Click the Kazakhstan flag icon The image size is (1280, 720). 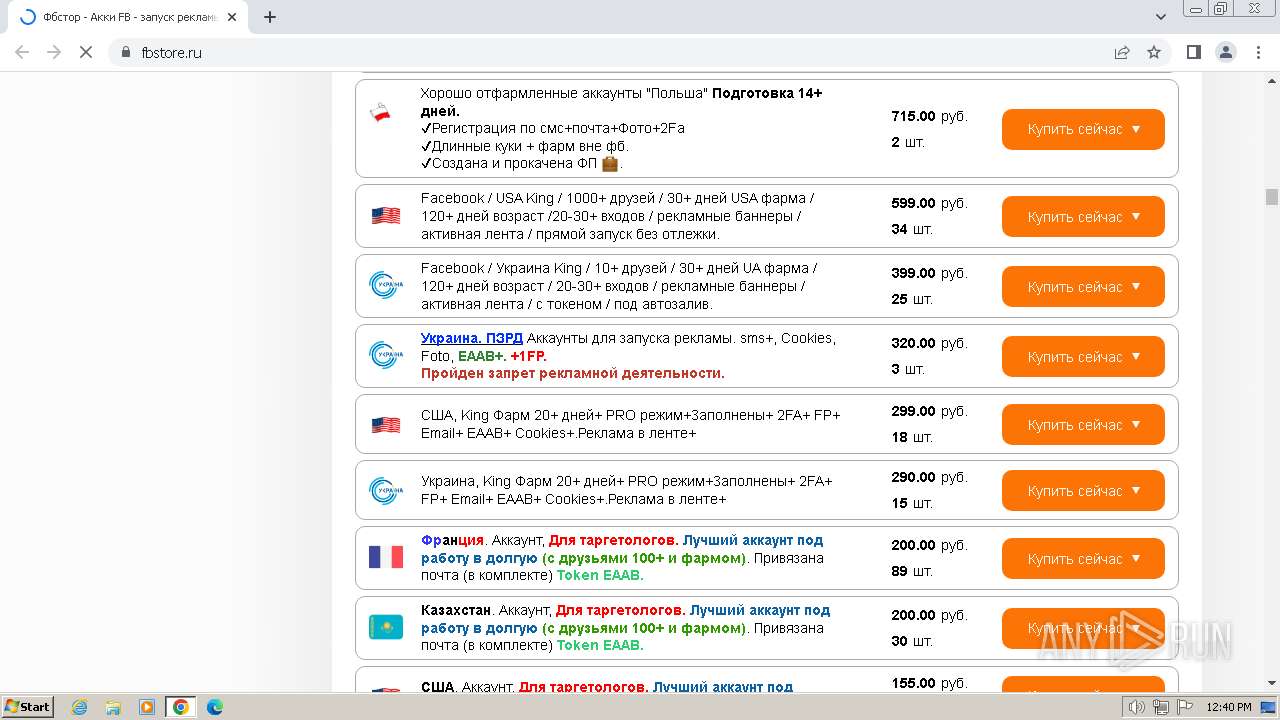click(x=385, y=627)
